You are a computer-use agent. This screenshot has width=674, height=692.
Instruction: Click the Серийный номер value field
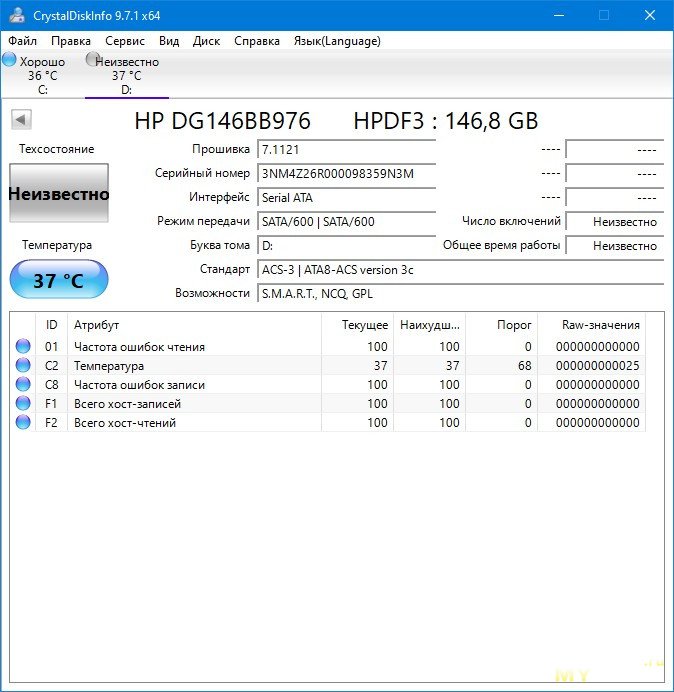tap(346, 174)
